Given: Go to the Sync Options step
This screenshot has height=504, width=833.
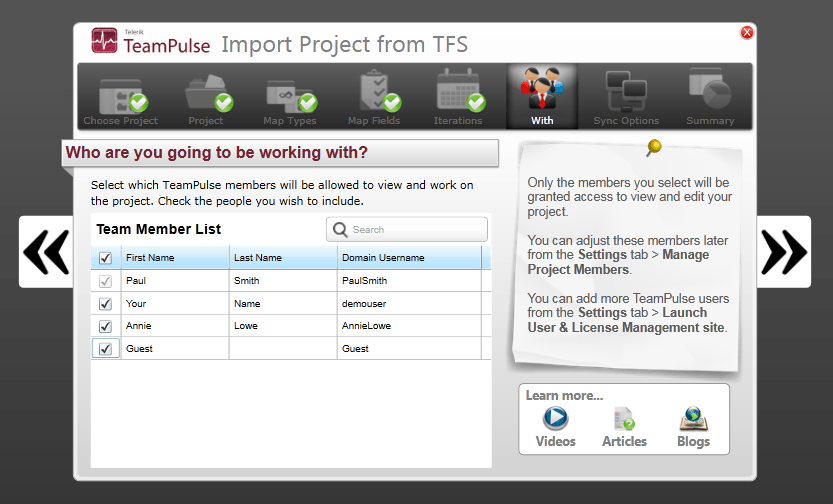Looking at the screenshot, I should [626, 98].
